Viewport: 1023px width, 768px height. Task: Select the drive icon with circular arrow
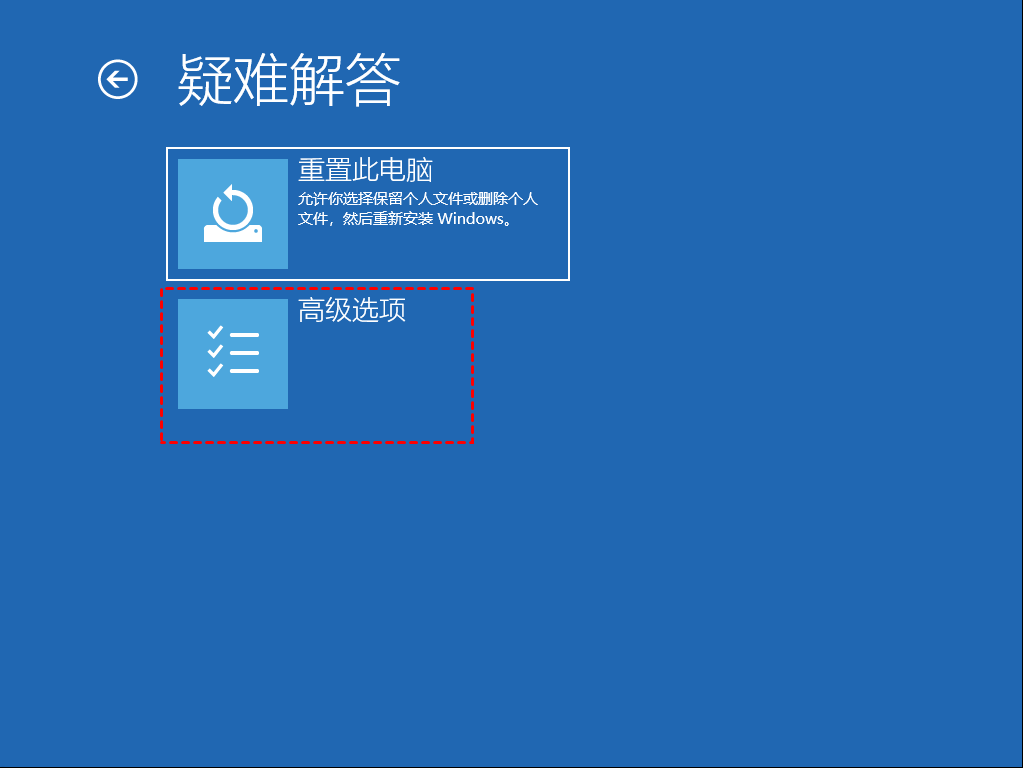tap(233, 213)
